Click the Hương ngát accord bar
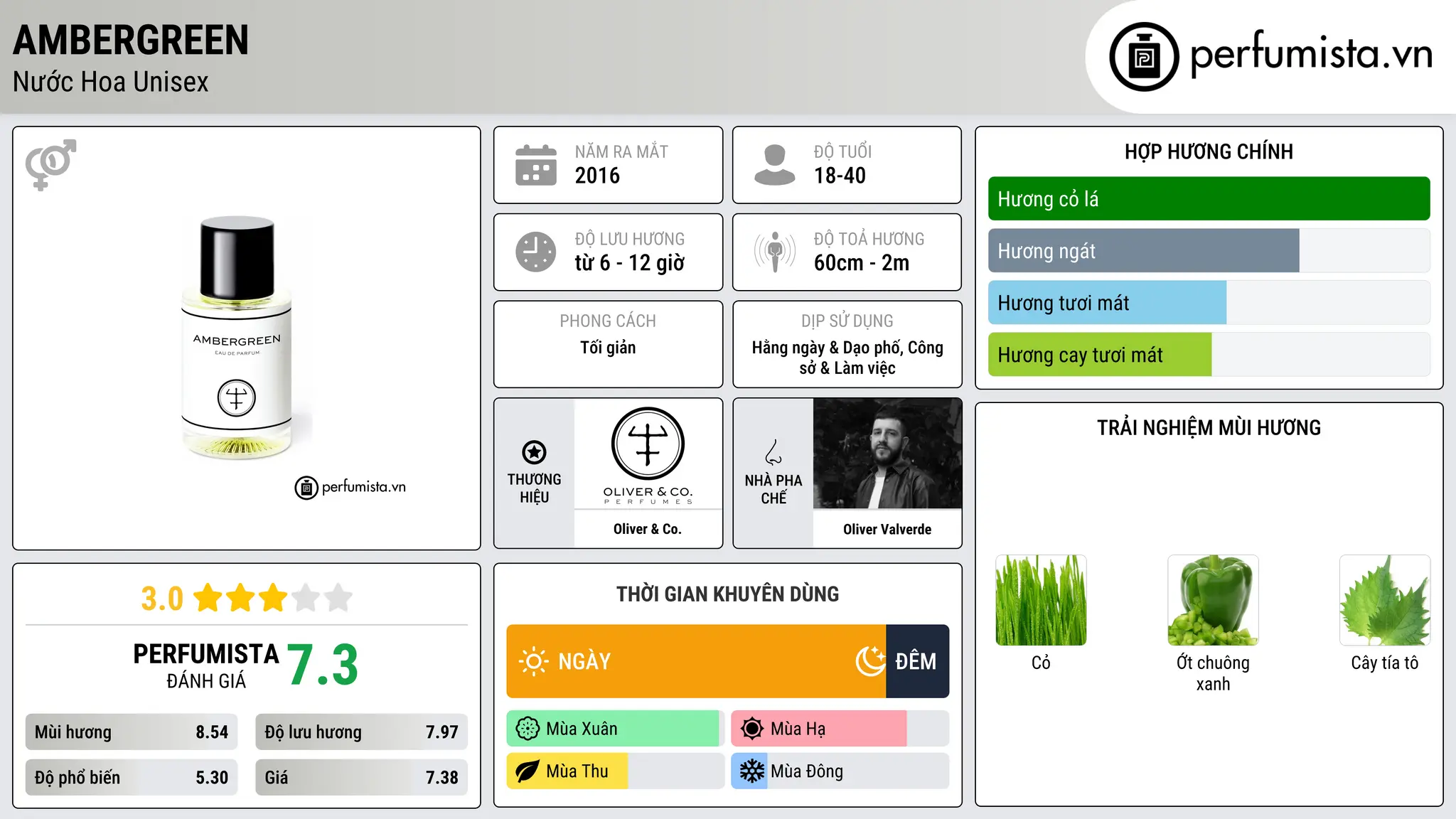Screen dimensions: 1456x819 (1209, 250)
